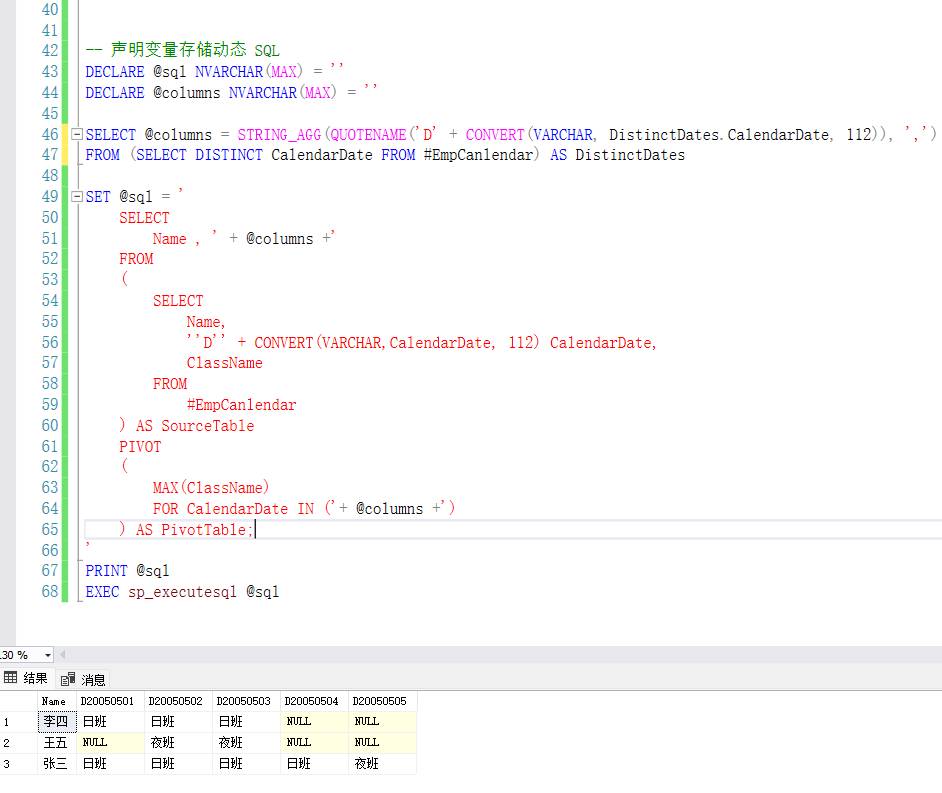Click the results grid icon on 结果 tab

10,678
